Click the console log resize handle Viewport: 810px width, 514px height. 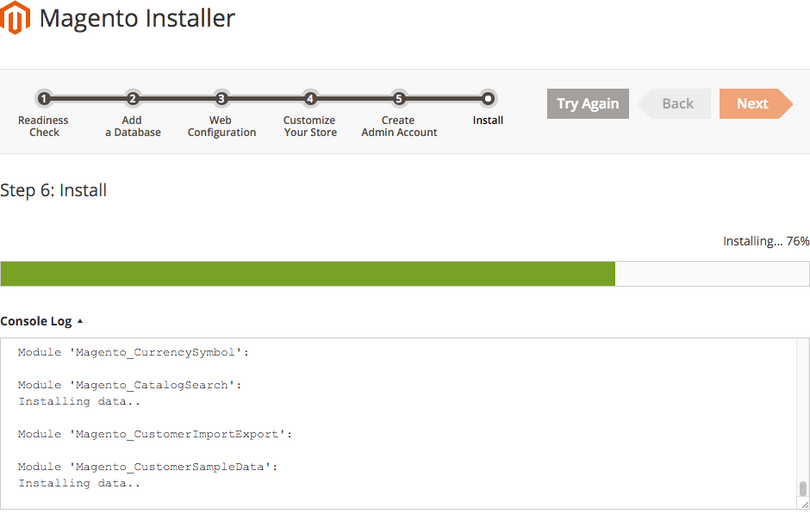805,505
